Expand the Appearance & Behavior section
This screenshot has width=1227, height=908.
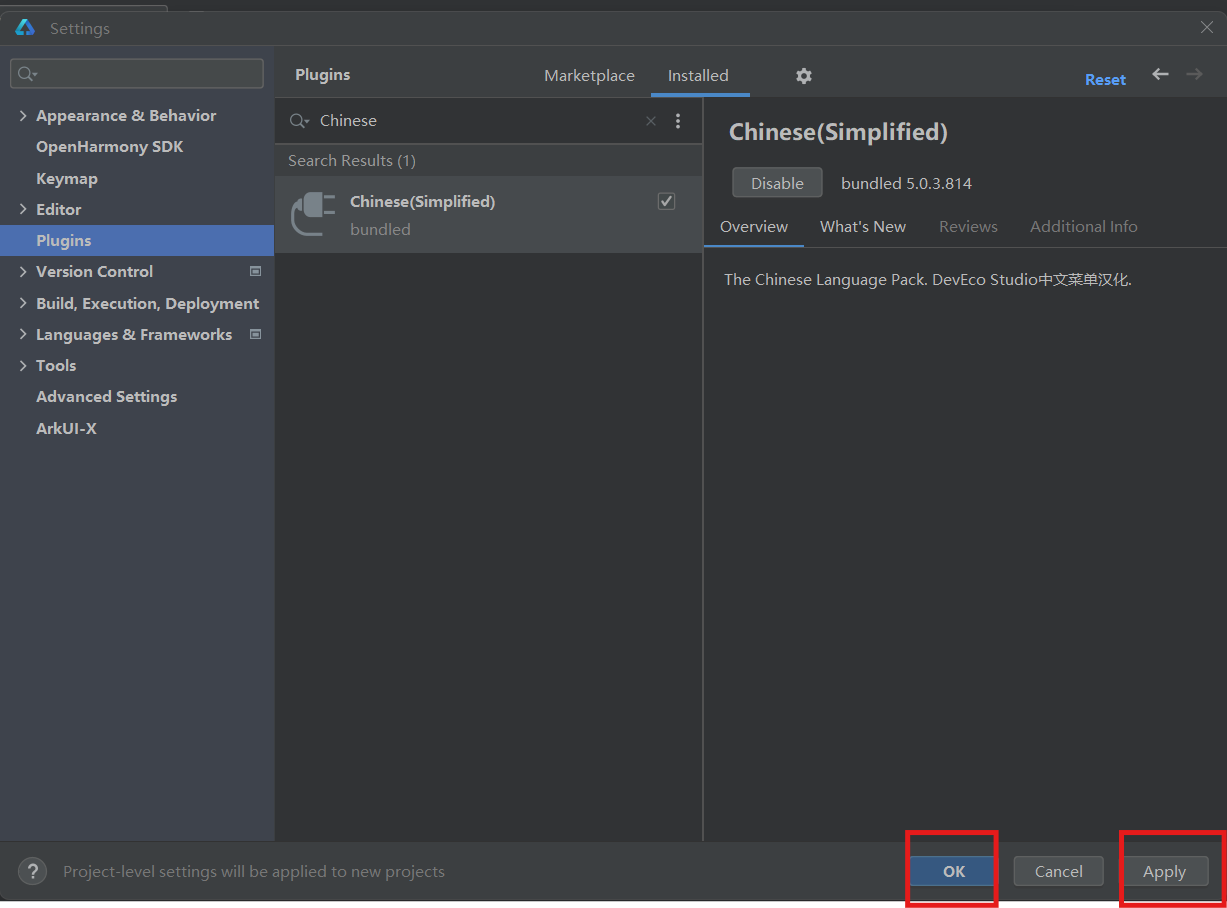[23, 116]
